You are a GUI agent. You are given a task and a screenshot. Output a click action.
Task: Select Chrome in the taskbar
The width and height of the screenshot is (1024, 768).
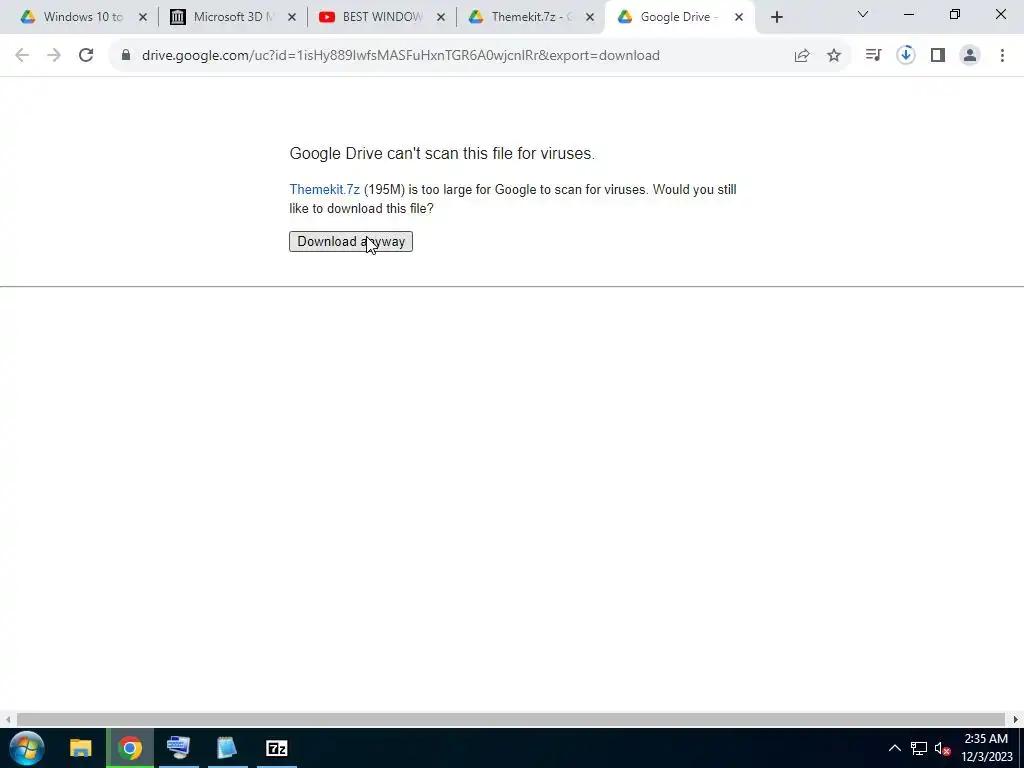(130, 748)
